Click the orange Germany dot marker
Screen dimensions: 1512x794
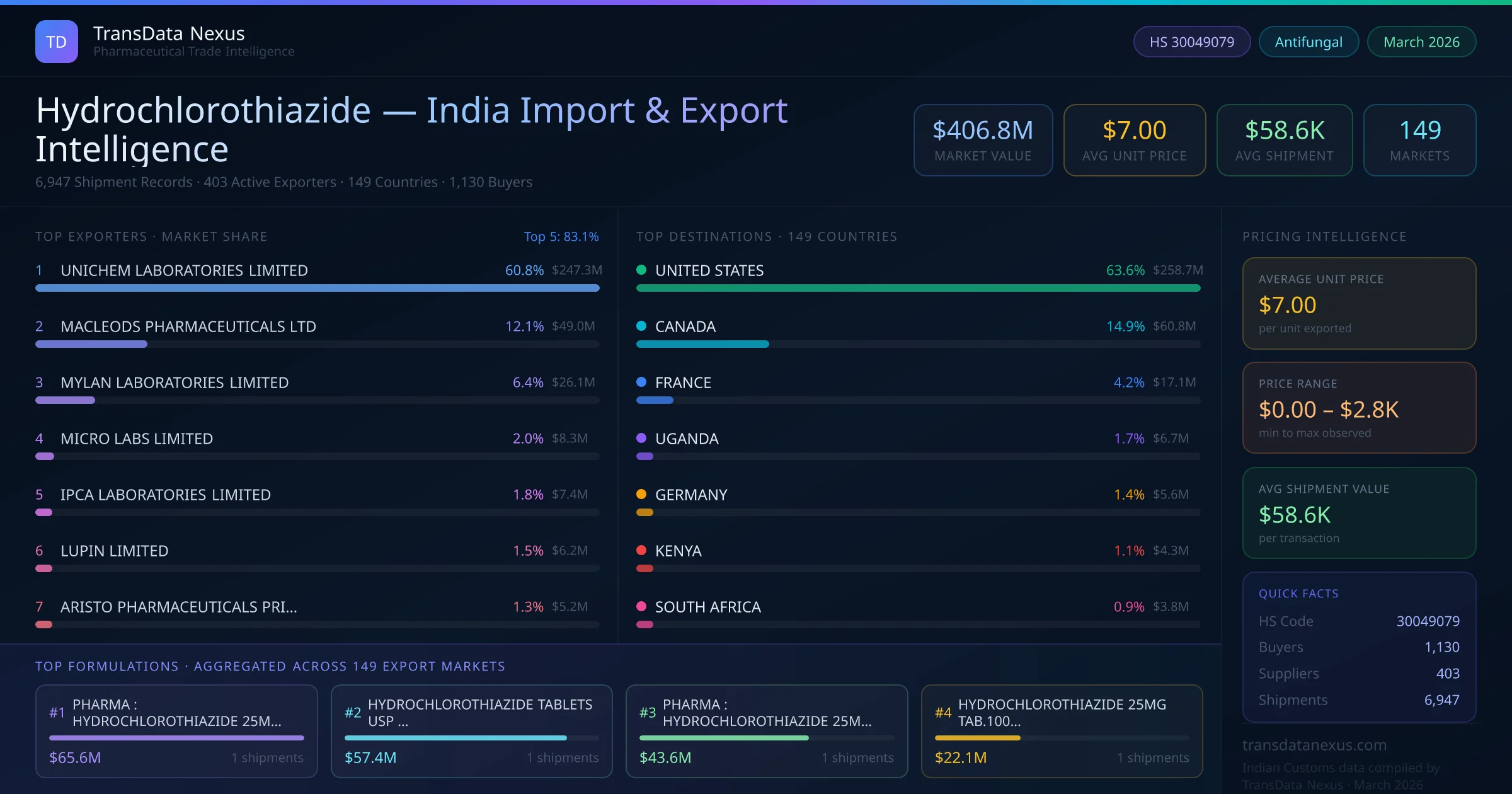click(641, 494)
